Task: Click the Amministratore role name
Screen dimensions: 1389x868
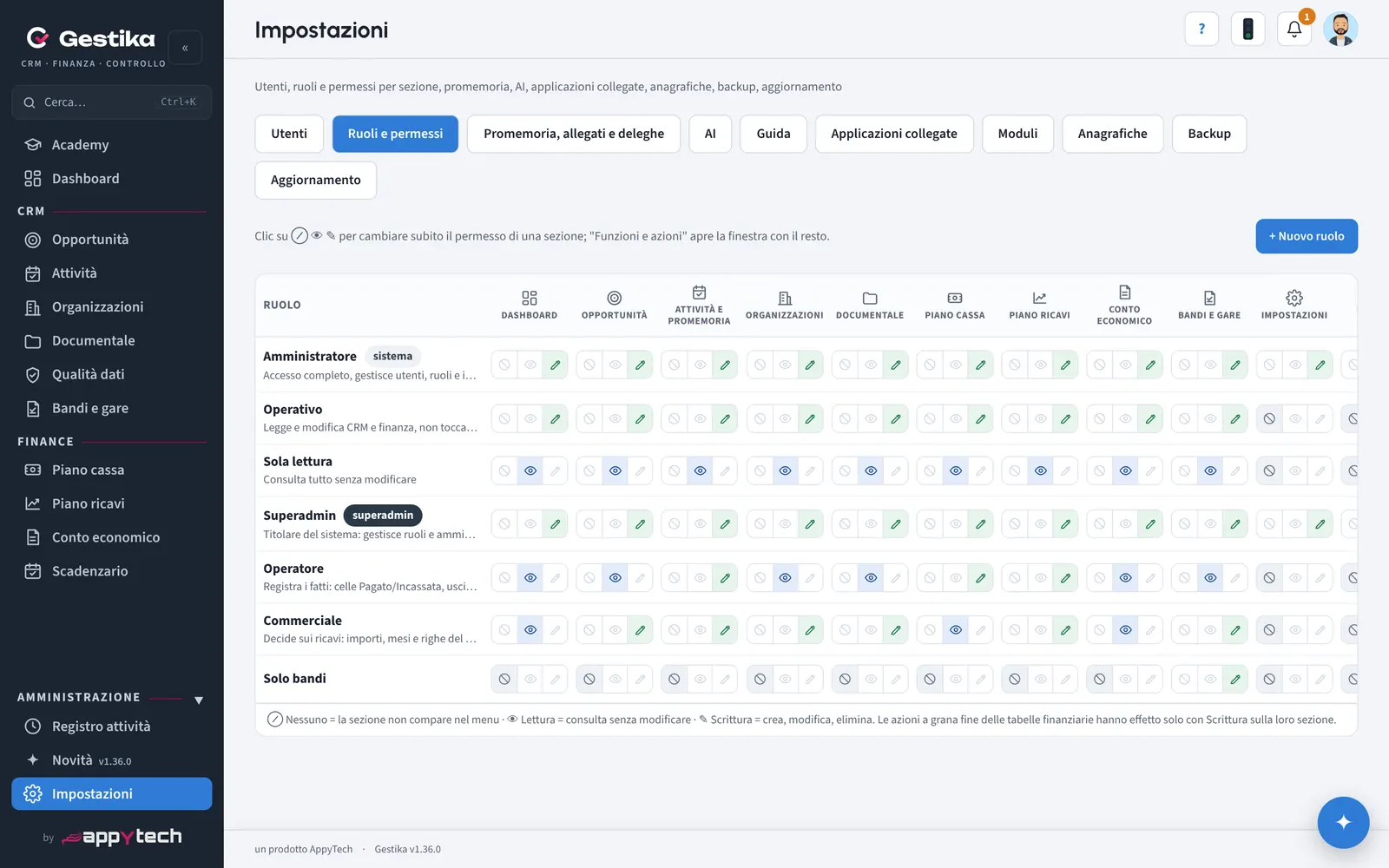Action: point(310,356)
